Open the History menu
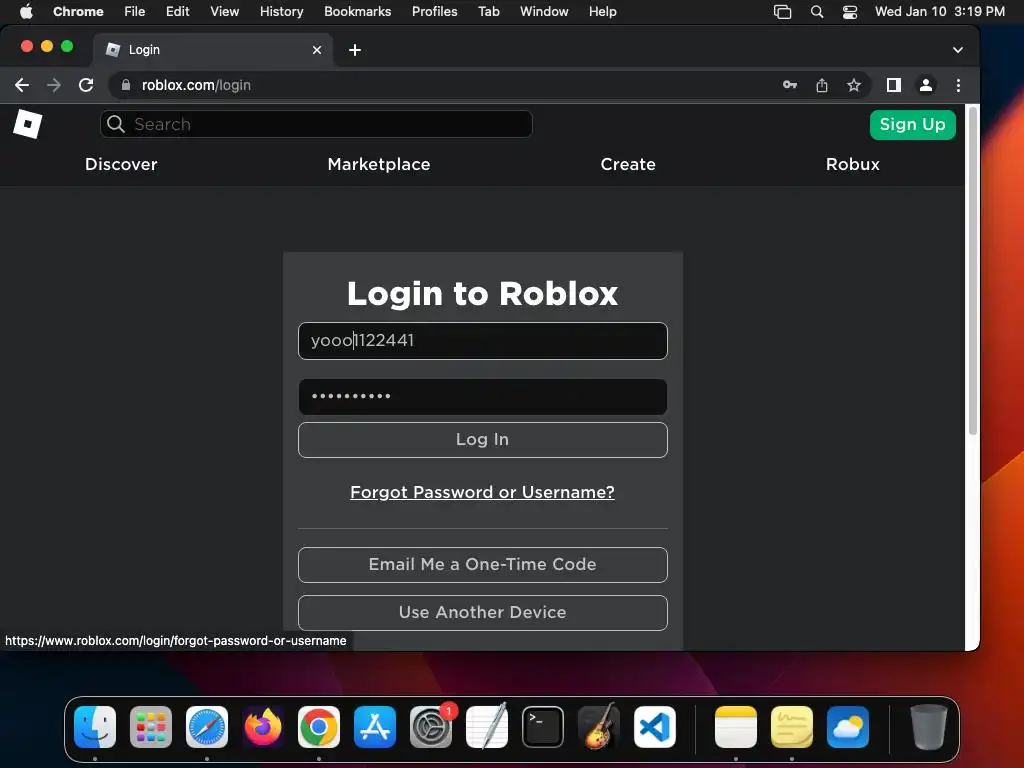The height and width of the screenshot is (768, 1024). (281, 11)
